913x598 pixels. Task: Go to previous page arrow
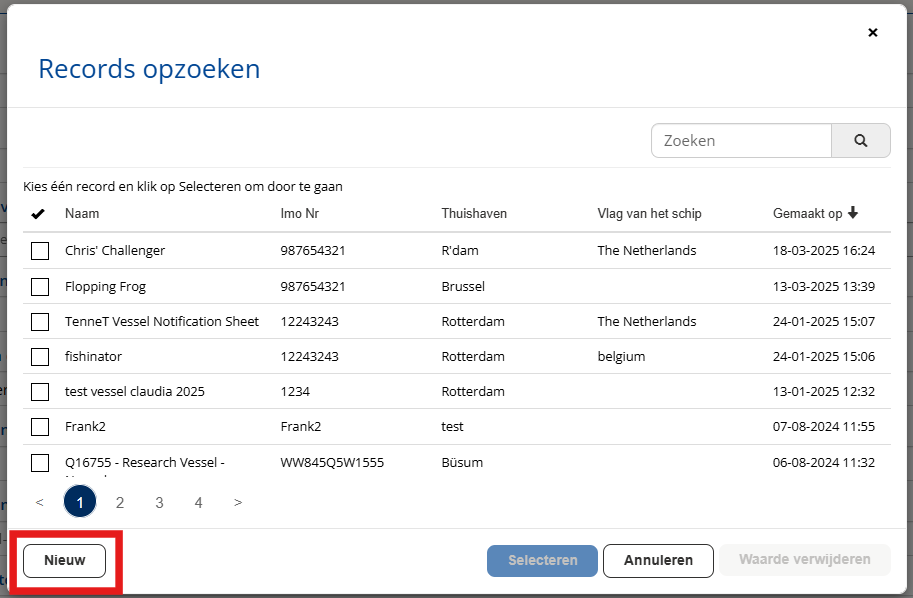click(x=40, y=502)
